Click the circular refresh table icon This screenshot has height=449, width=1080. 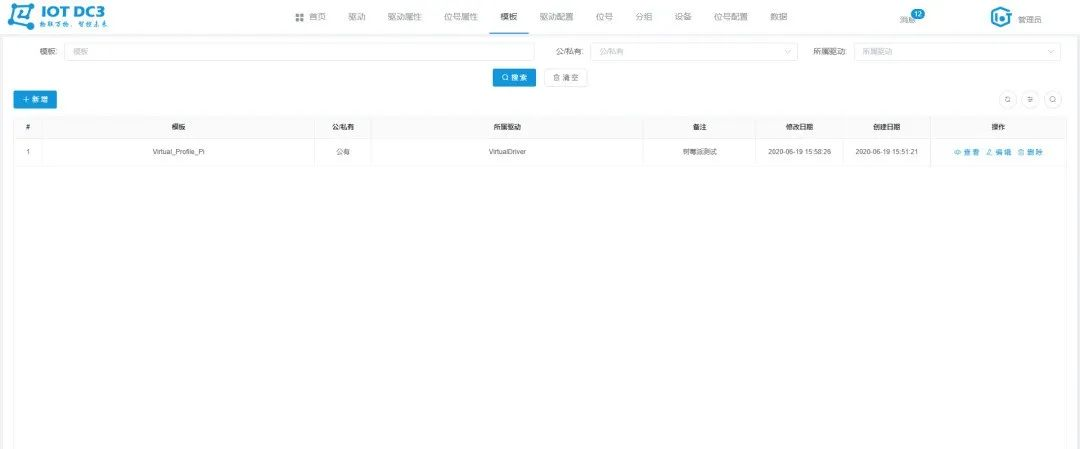pyautogui.click(x=1008, y=100)
